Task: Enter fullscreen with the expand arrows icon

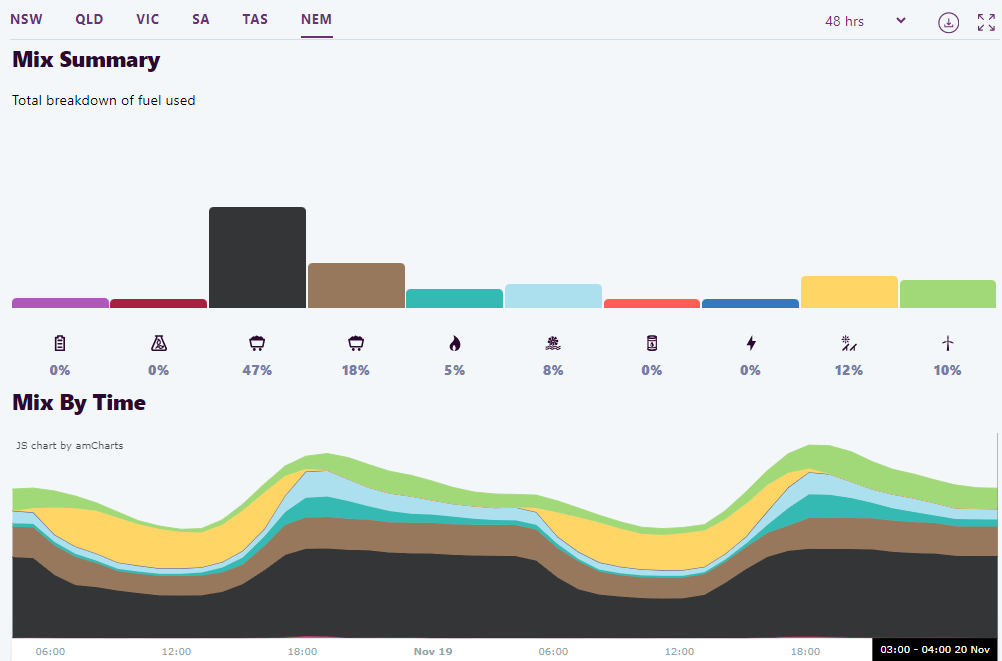Action: [x=986, y=22]
